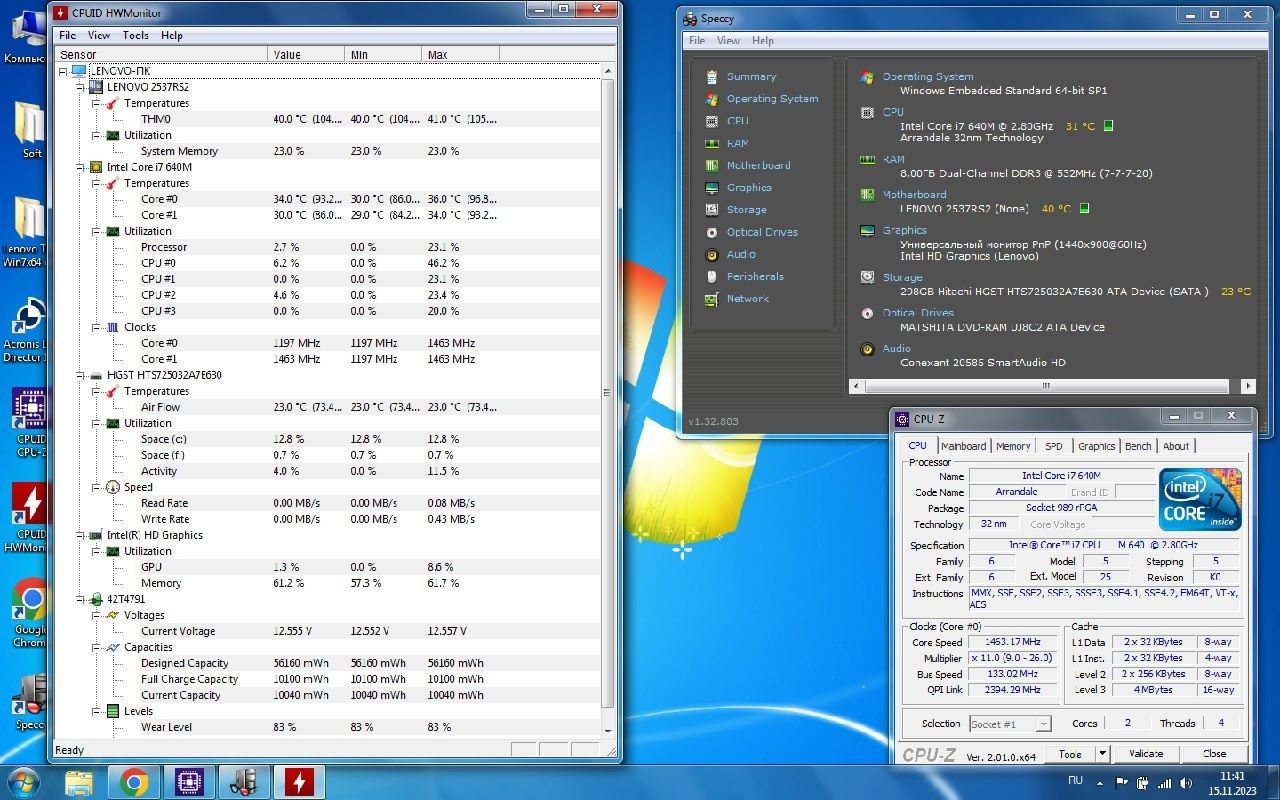Open File Explorer from the taskbar

point(79,782)
